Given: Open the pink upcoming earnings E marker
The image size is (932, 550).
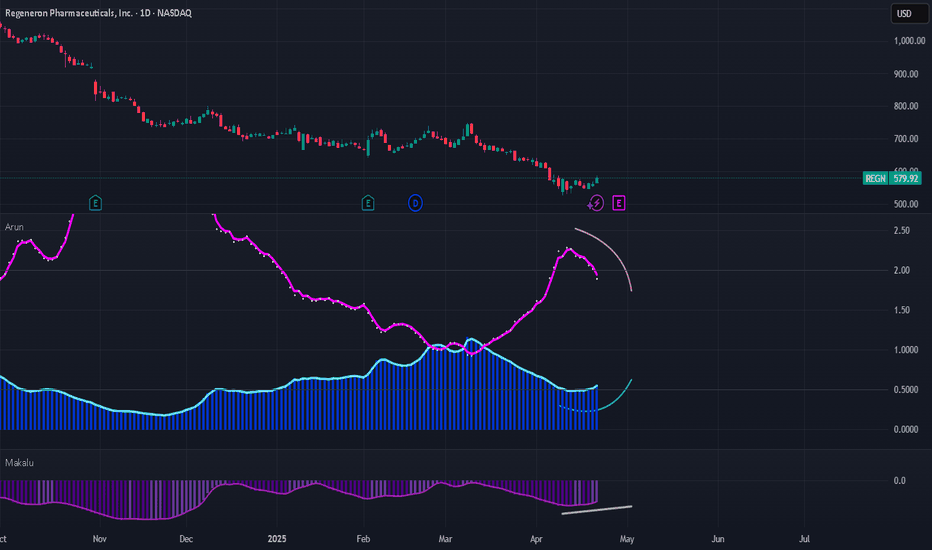Looking at the screenshot, I should [x=619, y=203].
